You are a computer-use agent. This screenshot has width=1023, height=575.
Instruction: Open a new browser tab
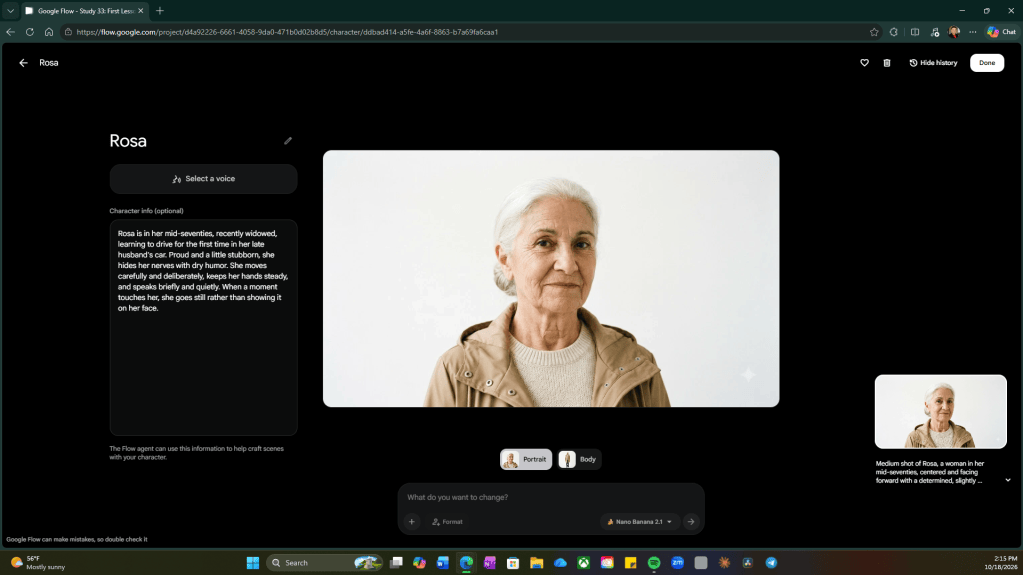click(160, 10)
